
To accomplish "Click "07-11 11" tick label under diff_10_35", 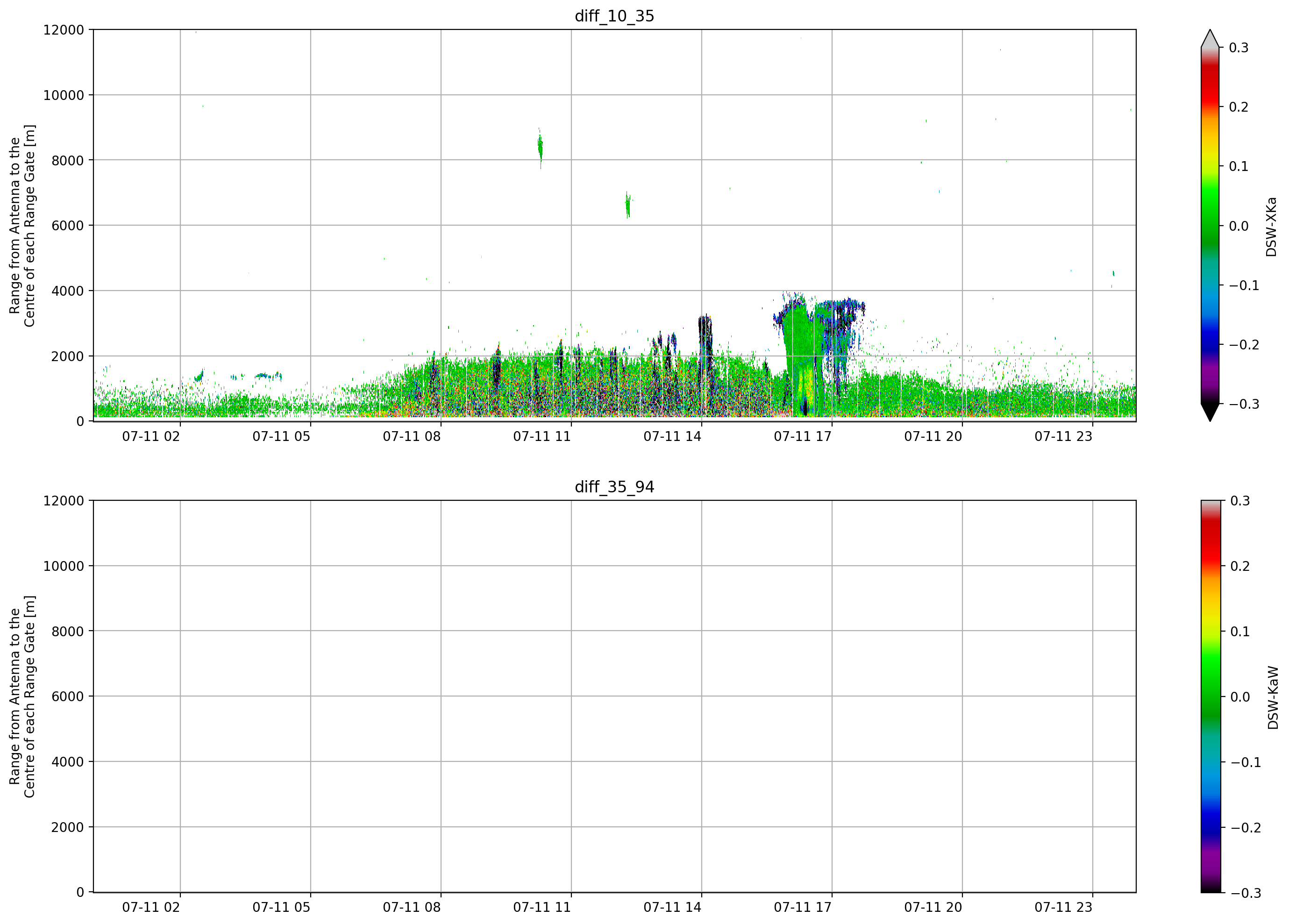I will click(x=542, y=436).
